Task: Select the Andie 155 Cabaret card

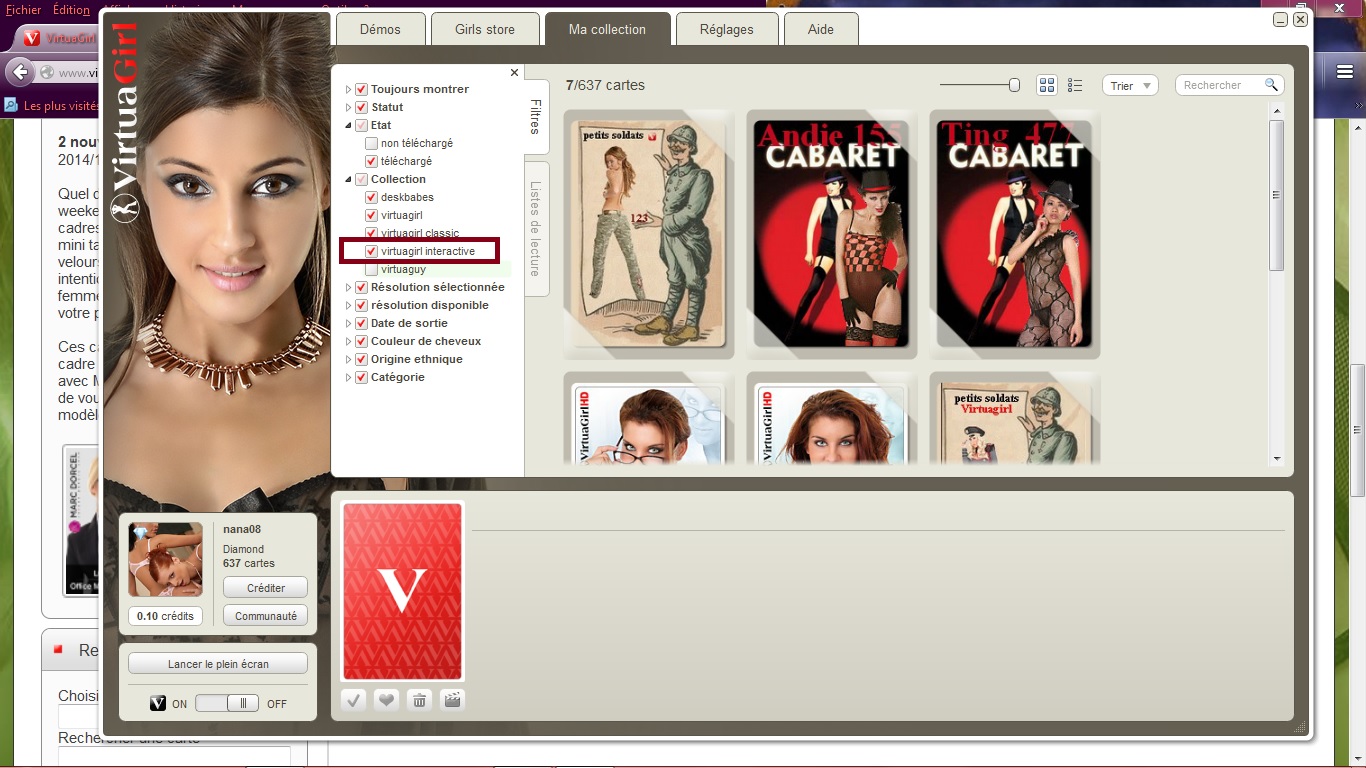Action: [x=831, y=234]
